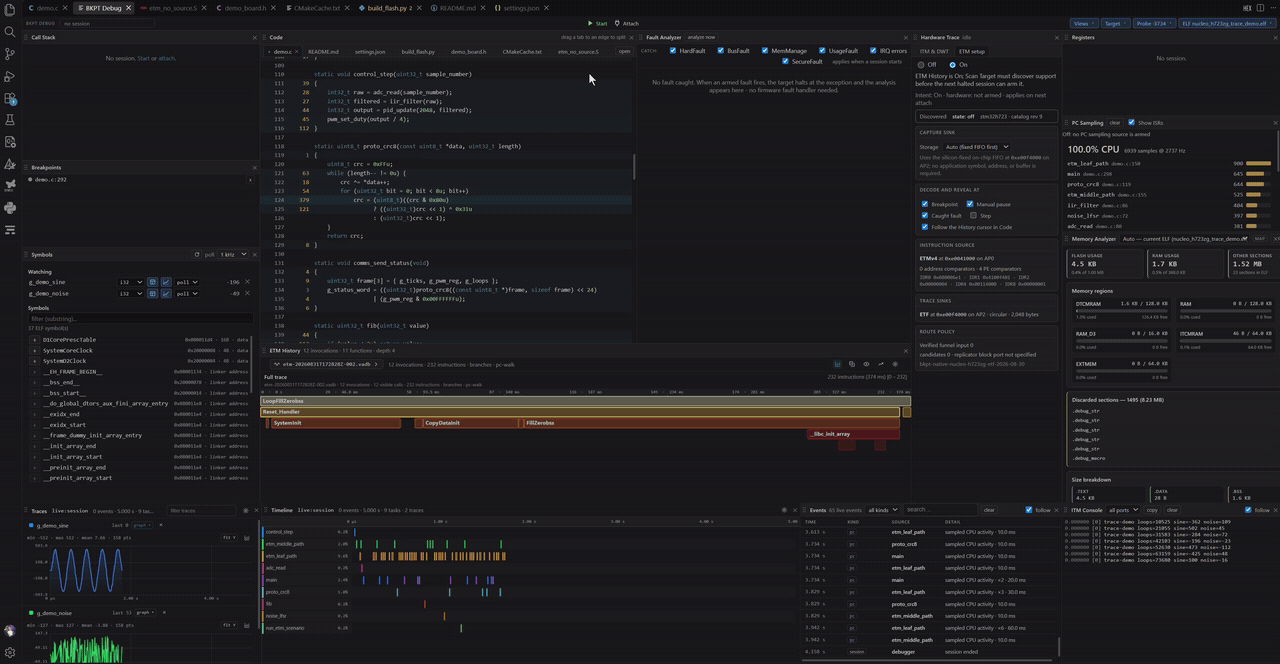This screenshot has width=1280, height=664.
Task: Click attach link in Call Stack
Action: pyautogui.click(x=166, y=58)
